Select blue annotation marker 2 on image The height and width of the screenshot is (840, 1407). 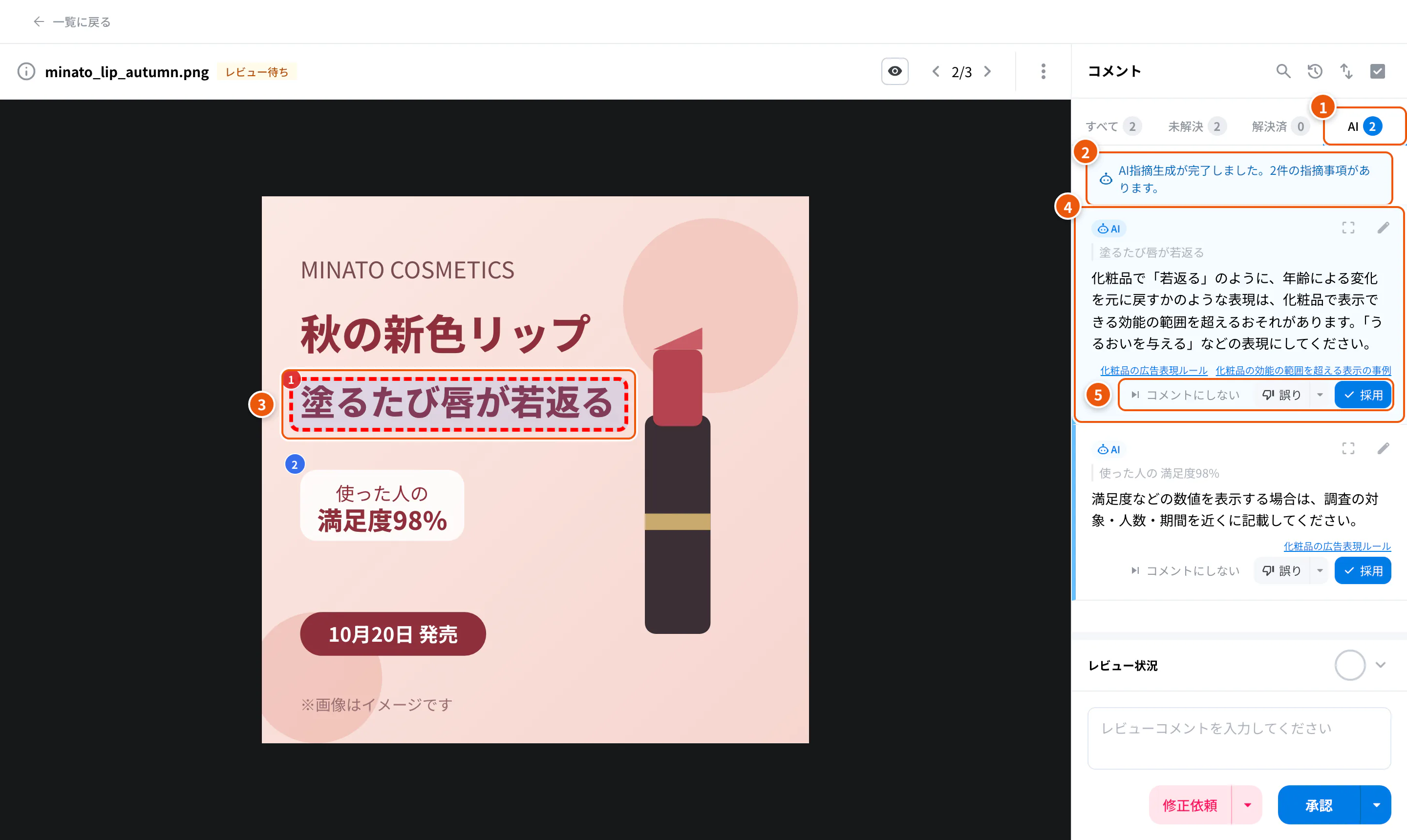tap(295, 464)
